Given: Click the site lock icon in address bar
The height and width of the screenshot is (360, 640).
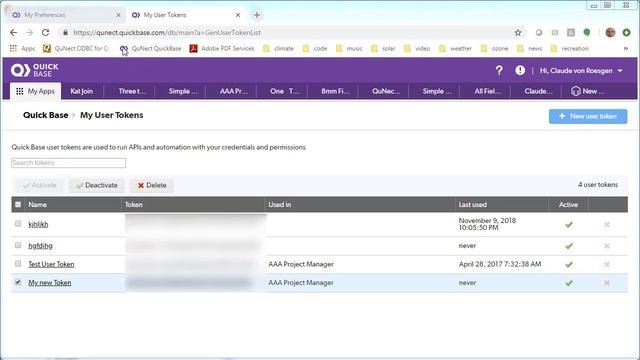Looking at the screenshot, I should point(65,32).
